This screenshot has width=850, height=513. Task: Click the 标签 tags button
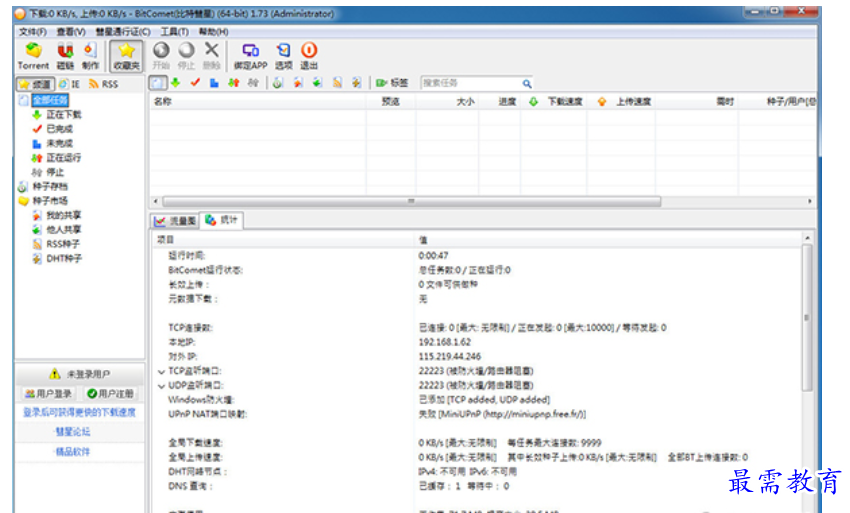392,83
